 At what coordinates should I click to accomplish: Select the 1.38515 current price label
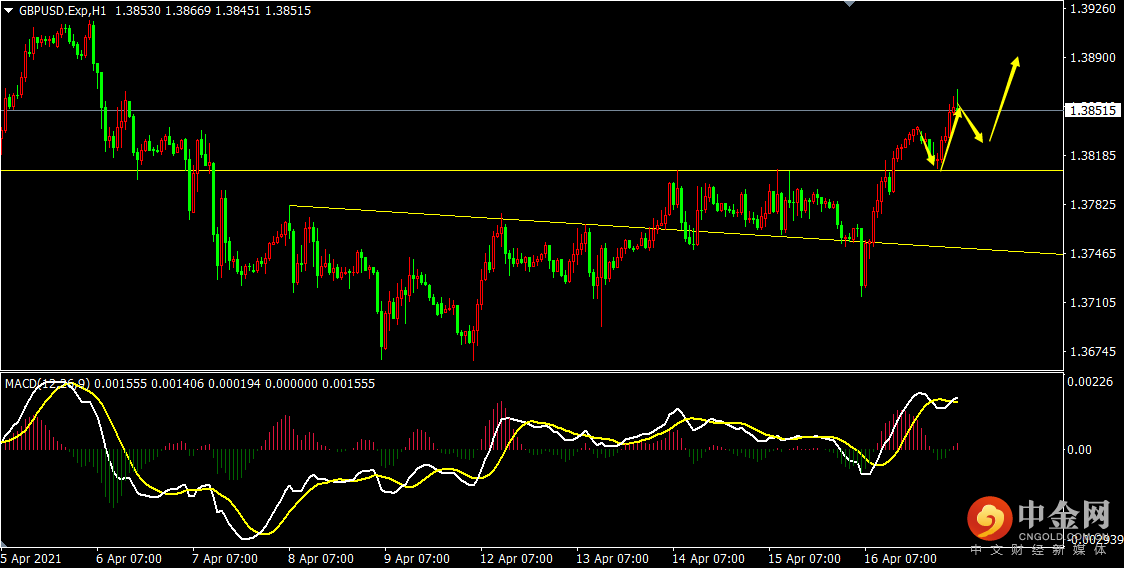(x=1092, y=110)
